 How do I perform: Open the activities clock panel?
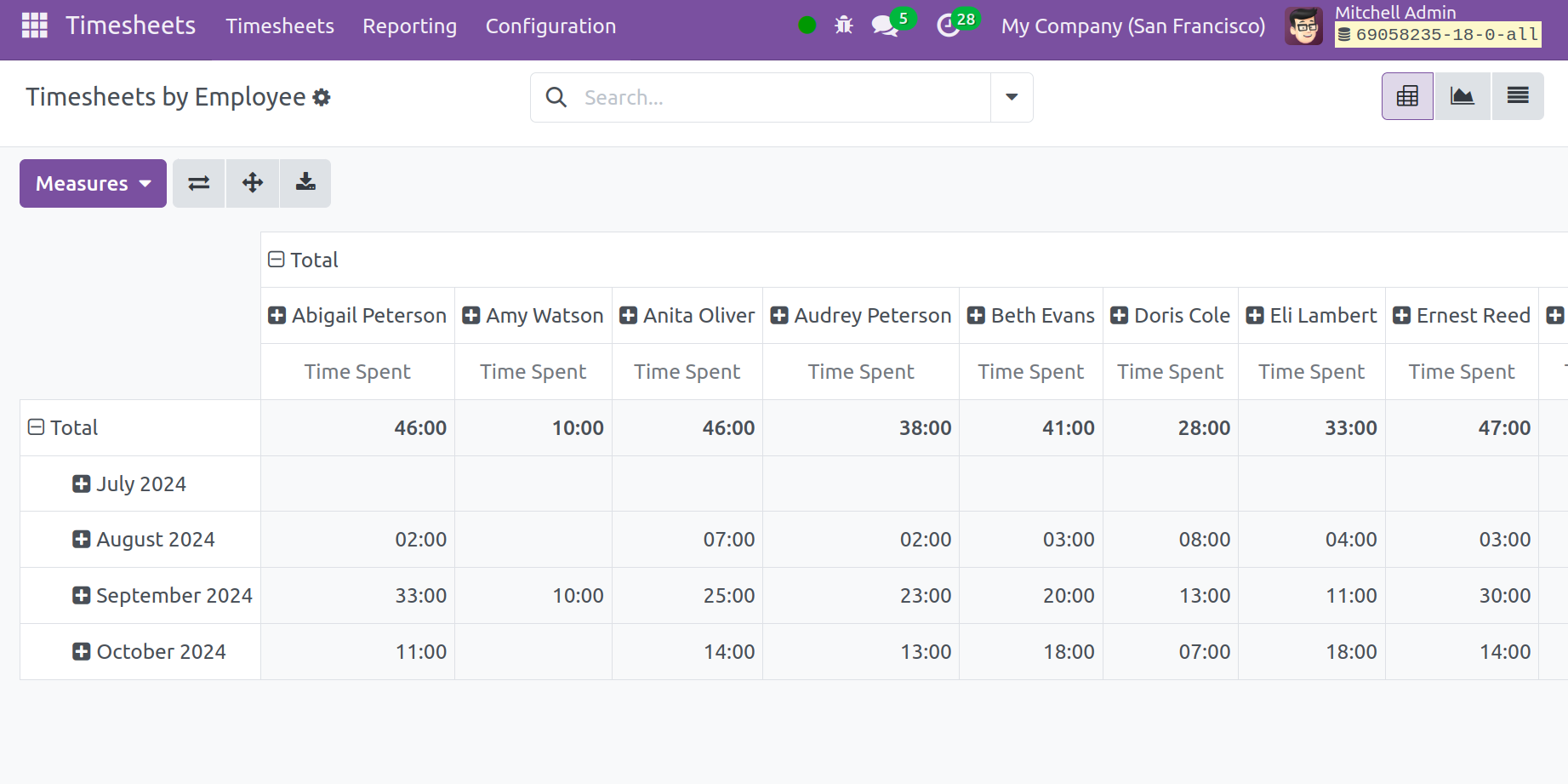pyautogui.click(x=948, y=26)
